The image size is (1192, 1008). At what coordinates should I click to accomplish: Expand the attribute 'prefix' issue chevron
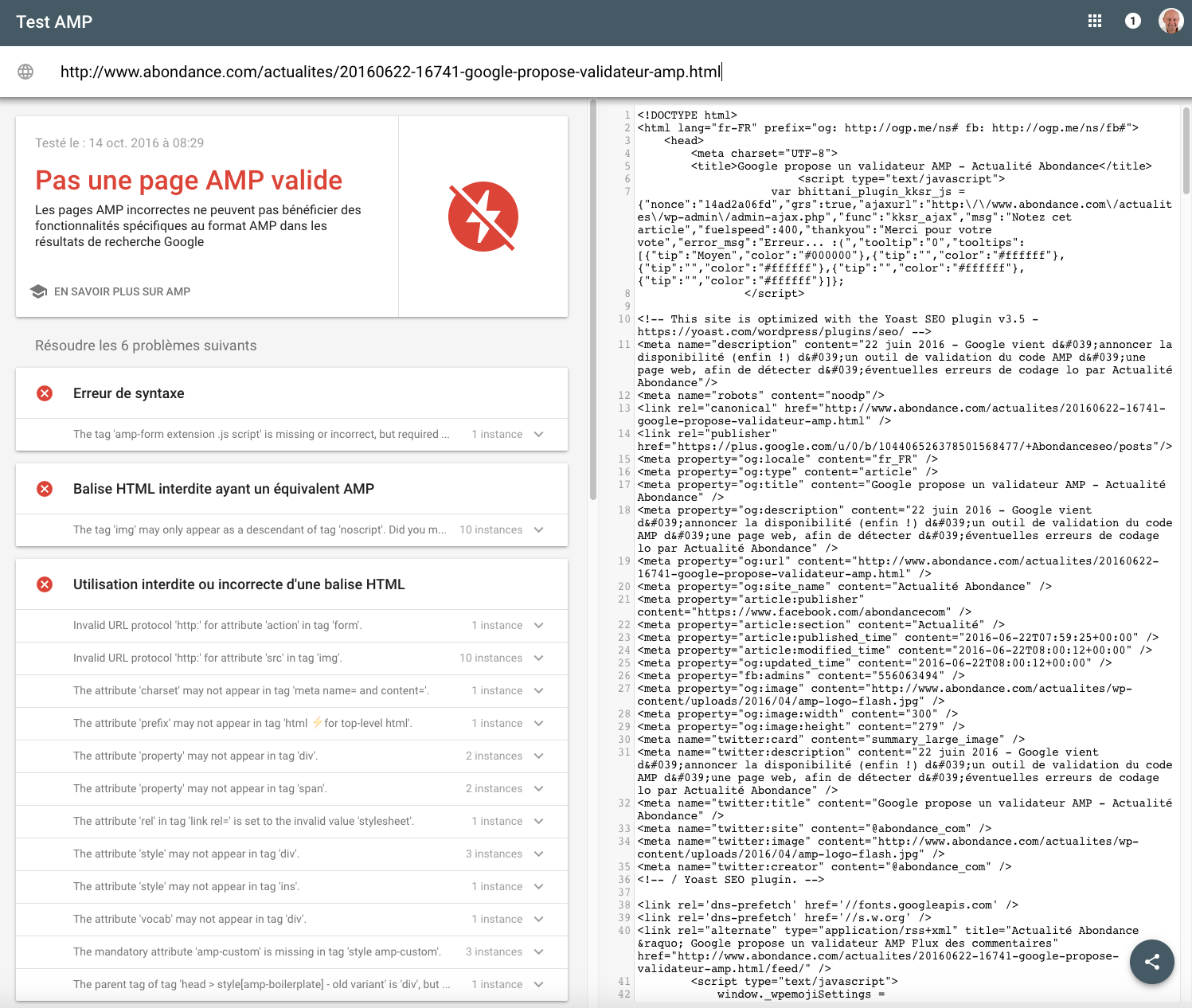coord(539,723)
